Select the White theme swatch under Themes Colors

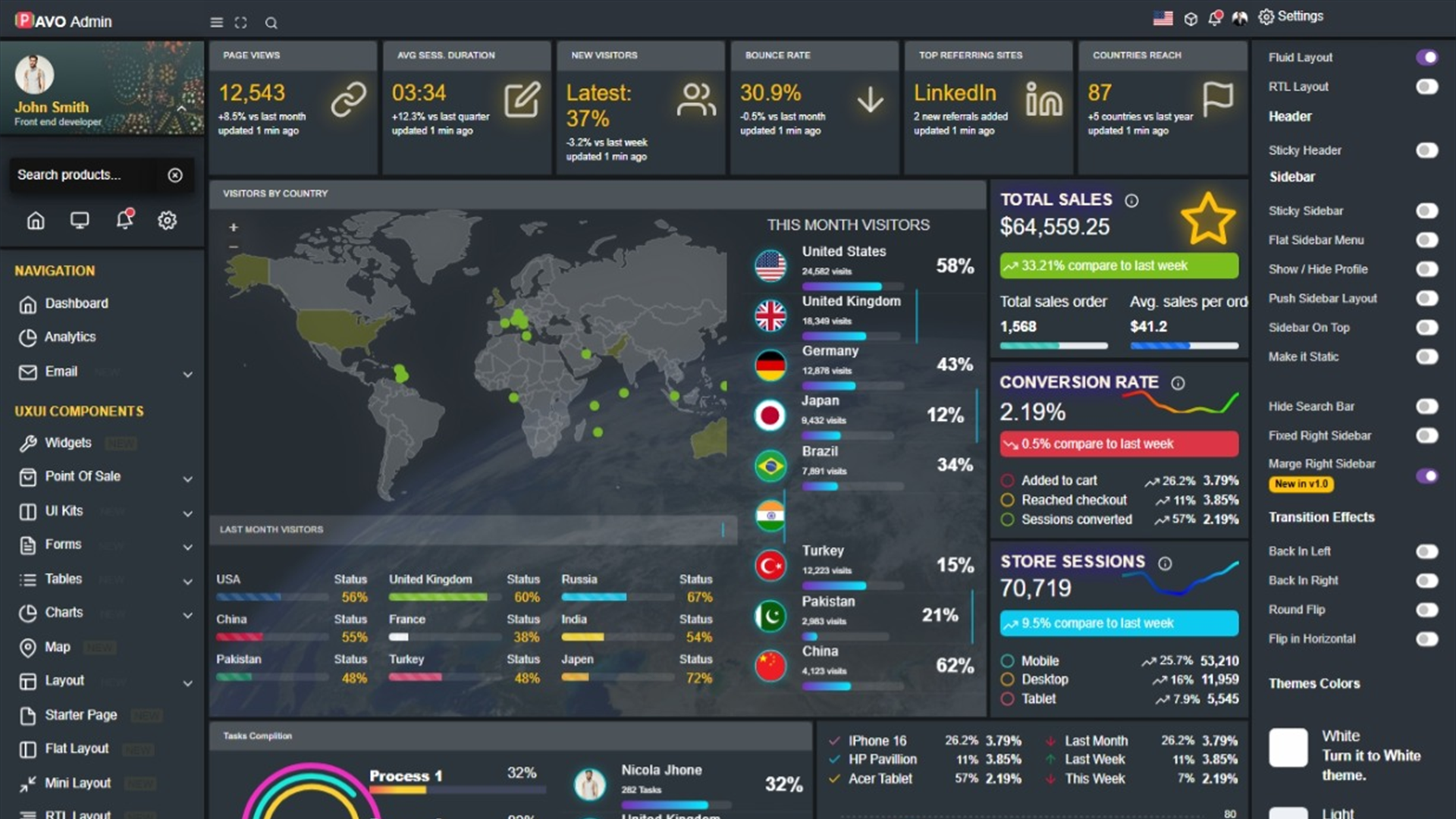(x=1289, y=747)
